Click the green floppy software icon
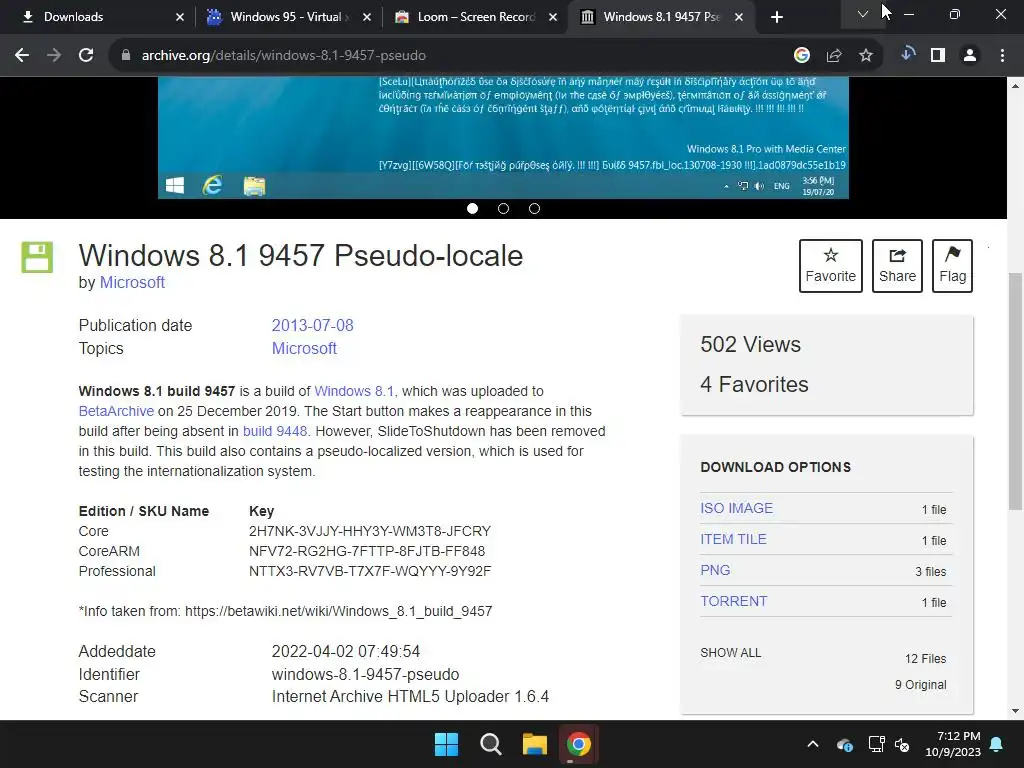The width and height of the screenshot is (1024, 768). (x=37, y=257)
